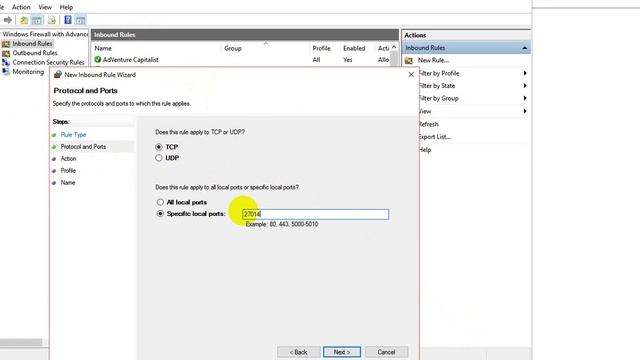
Task: Click Next in the wizard
Action: pos(342,352)
